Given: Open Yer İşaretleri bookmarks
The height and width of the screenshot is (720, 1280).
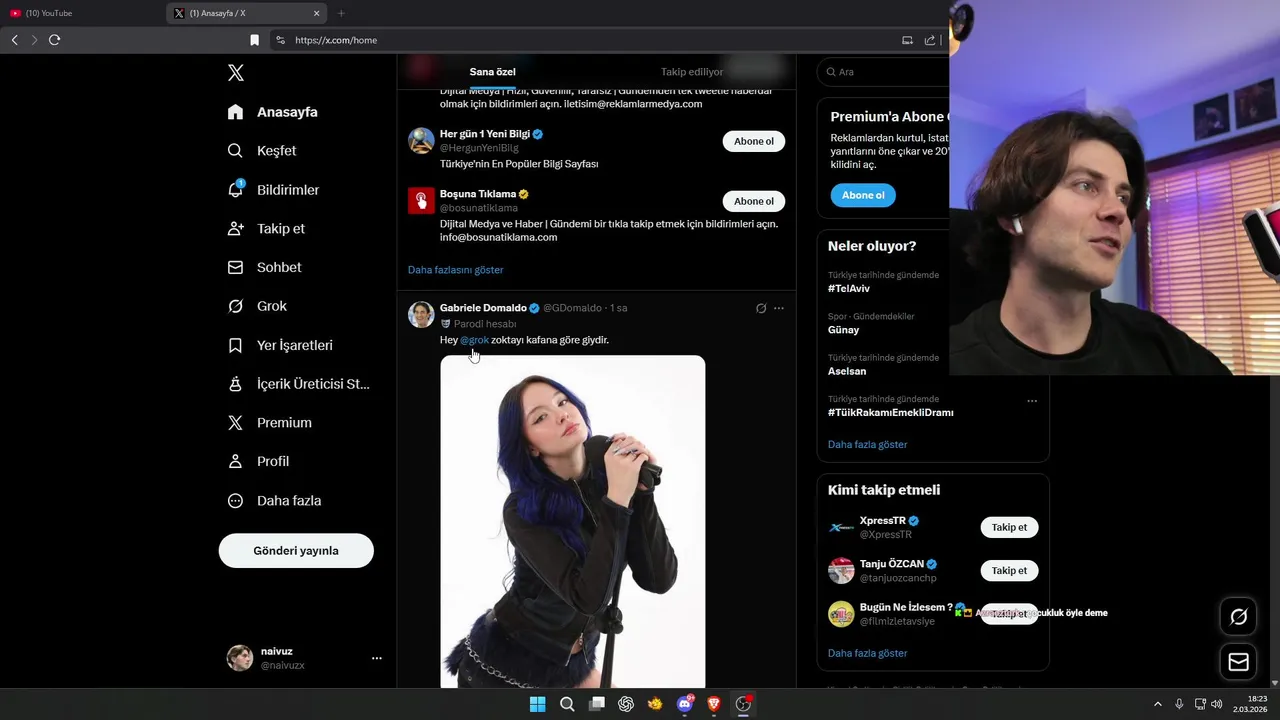Looking at the screenshot, I should pos(280,345).
